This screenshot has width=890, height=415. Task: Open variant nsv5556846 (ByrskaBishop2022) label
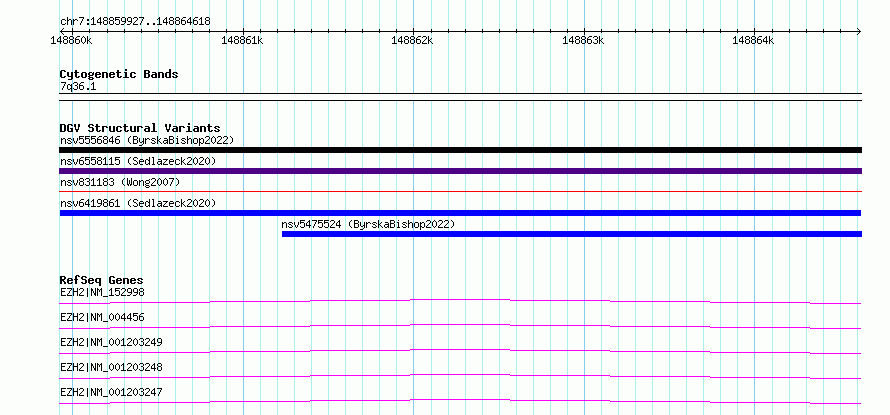coord(147,140)
